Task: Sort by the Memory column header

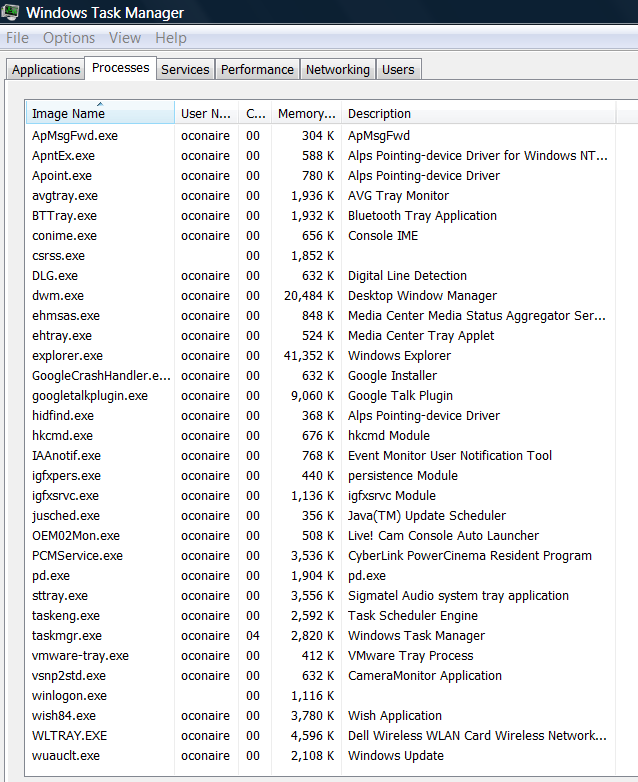Action: (x=307, y=114)
